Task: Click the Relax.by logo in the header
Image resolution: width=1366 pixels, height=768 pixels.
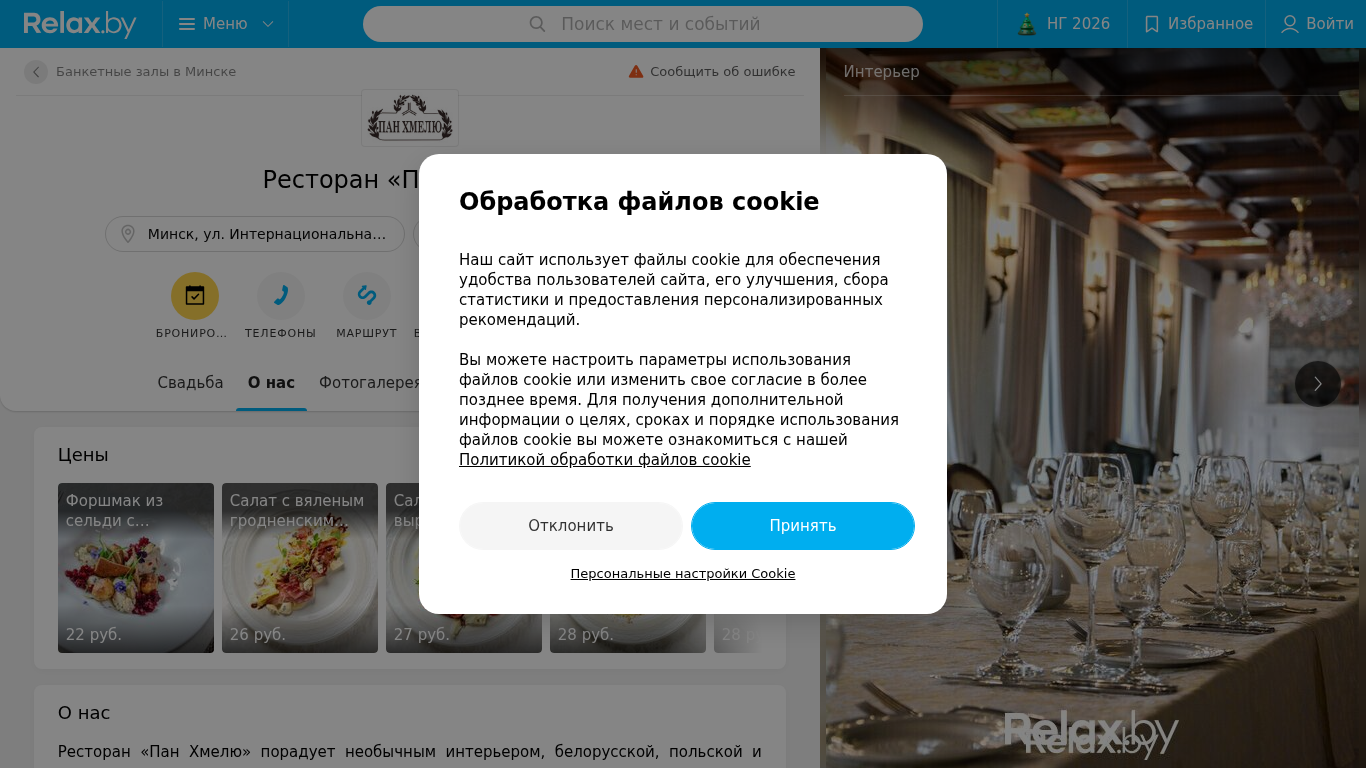Action: point(80,24)
